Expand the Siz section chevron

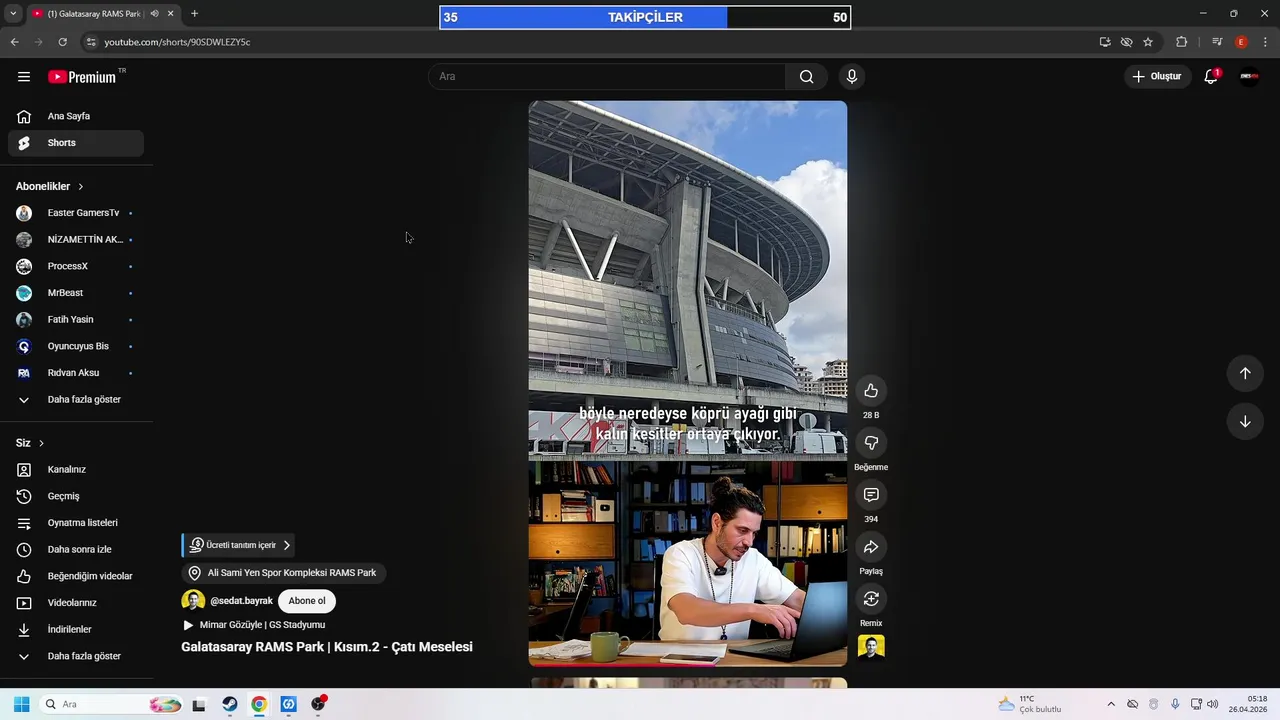pyautogui.click(x=41, y=443)
